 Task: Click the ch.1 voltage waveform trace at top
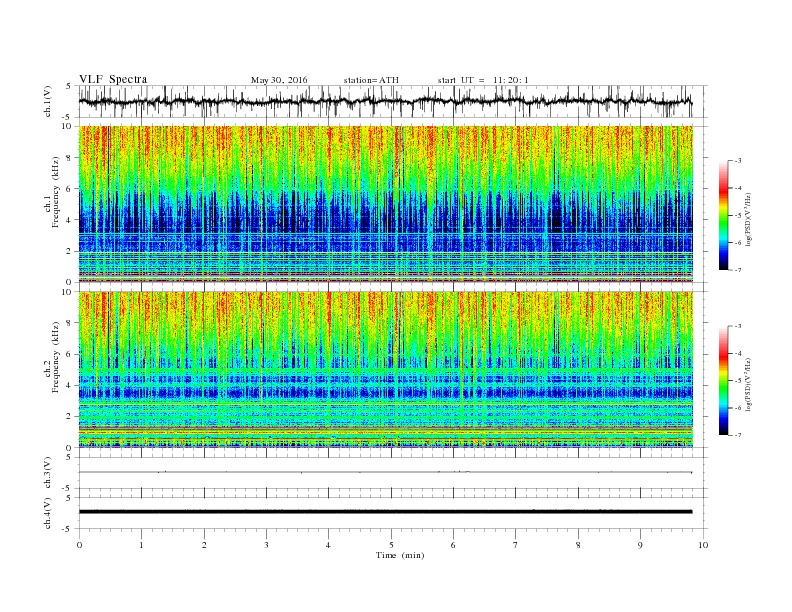click(385, 101)
